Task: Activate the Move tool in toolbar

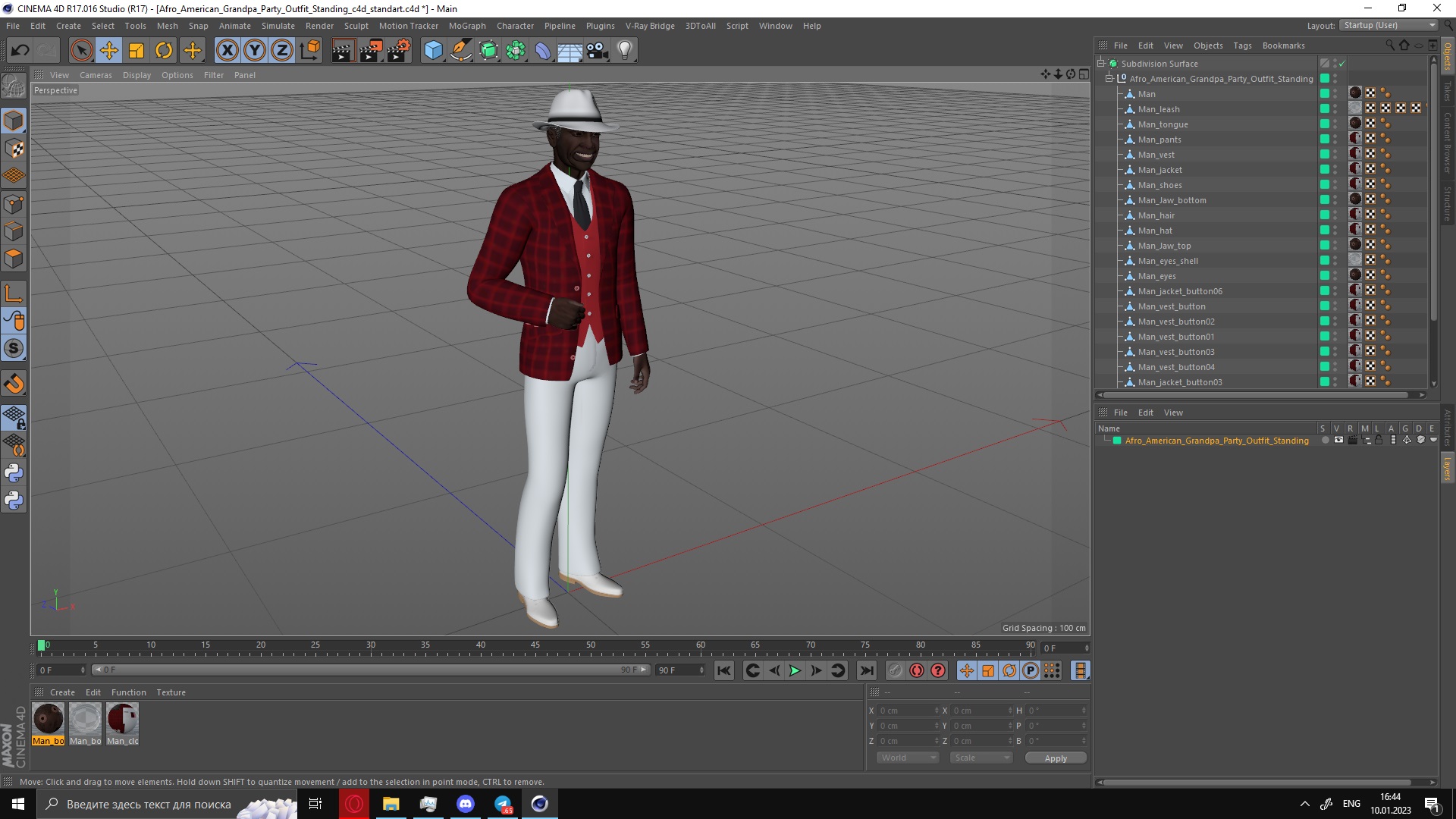Action: point(108,51)
